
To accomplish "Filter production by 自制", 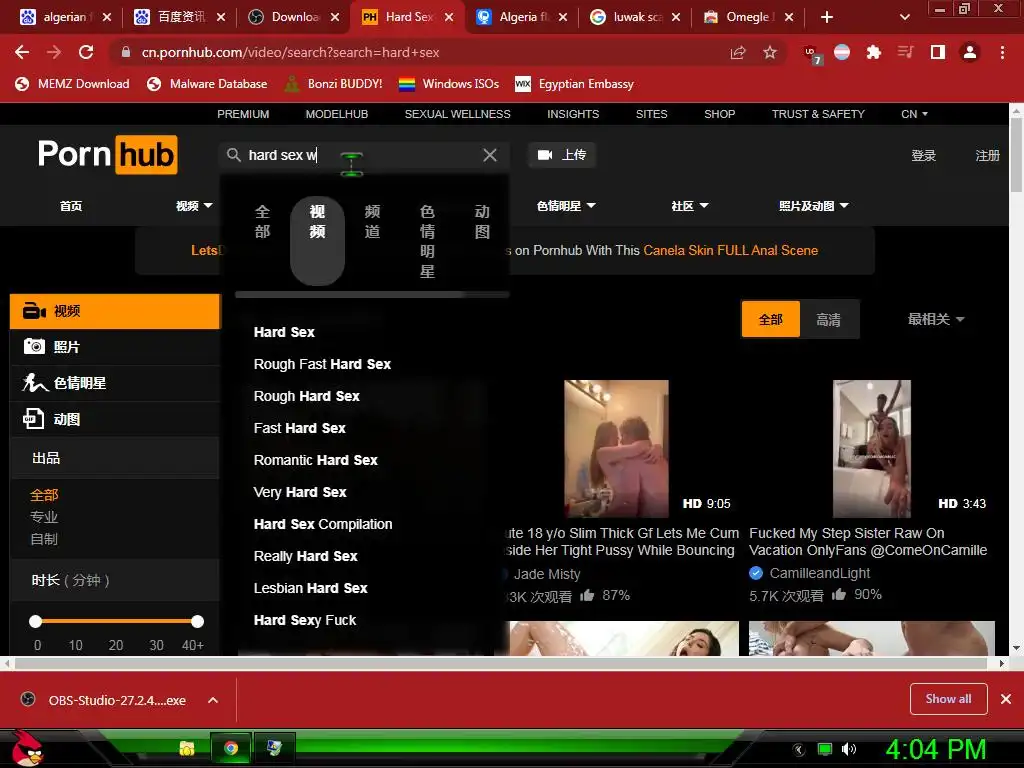I will point(44,539).
